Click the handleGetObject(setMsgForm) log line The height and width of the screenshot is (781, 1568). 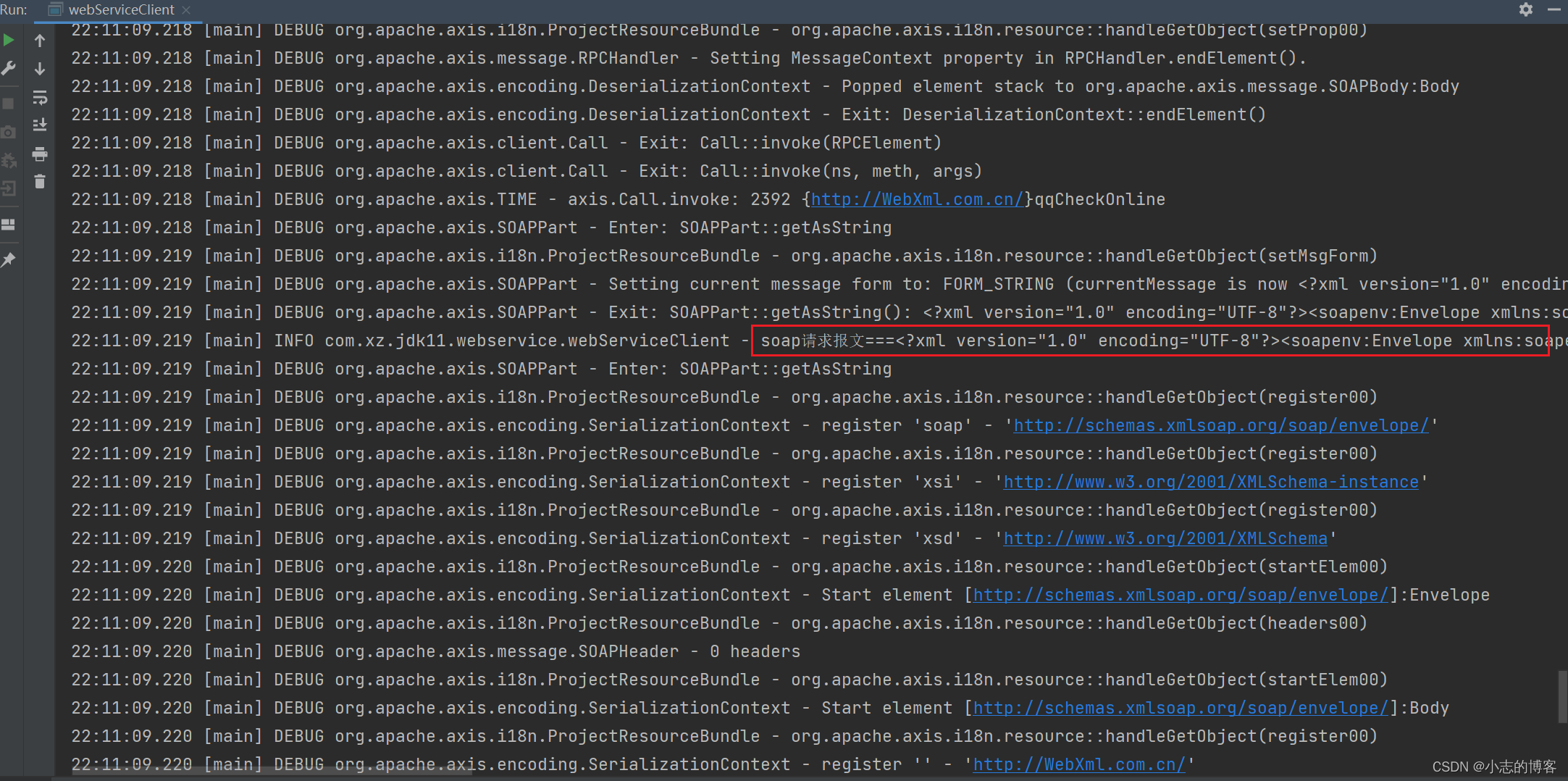724,256
